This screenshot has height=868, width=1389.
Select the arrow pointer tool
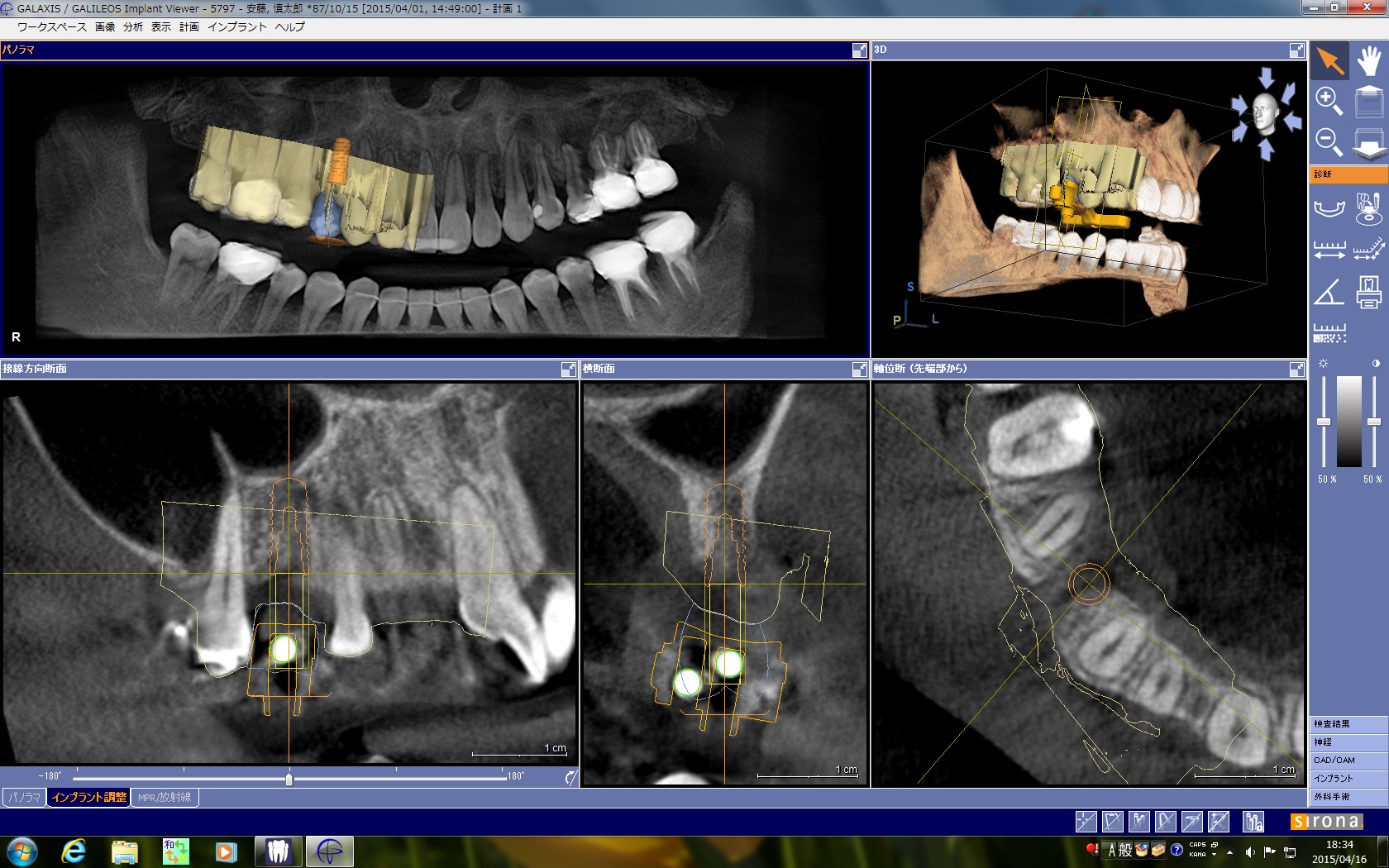pos(1329,61)
